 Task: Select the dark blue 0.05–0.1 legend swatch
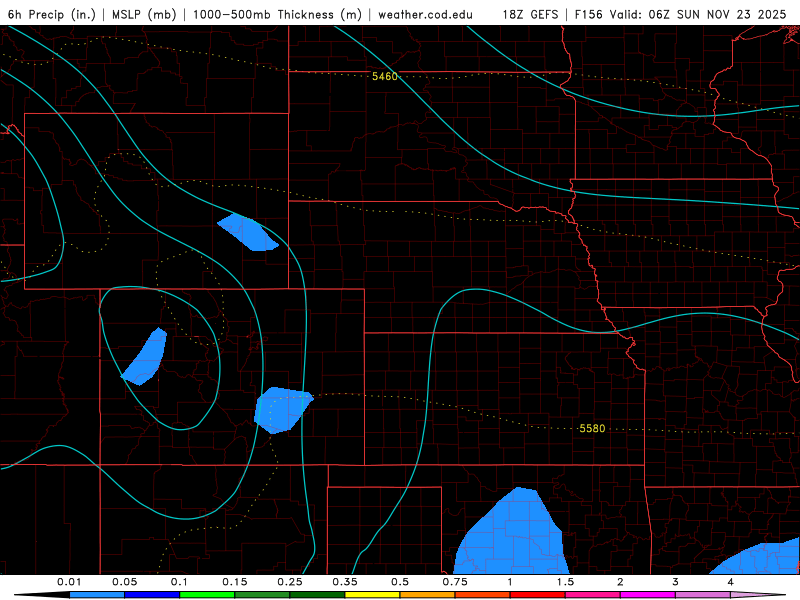point(152,595)
